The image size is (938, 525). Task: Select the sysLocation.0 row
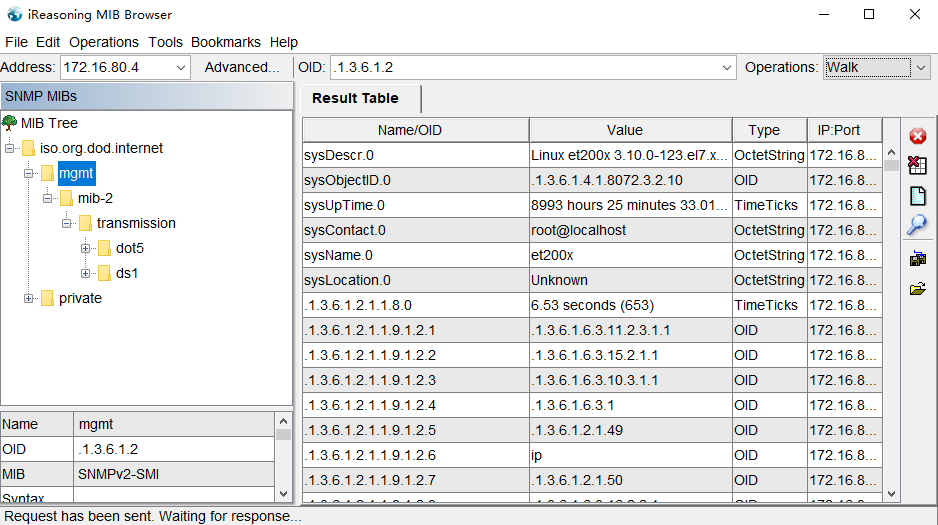592,280
